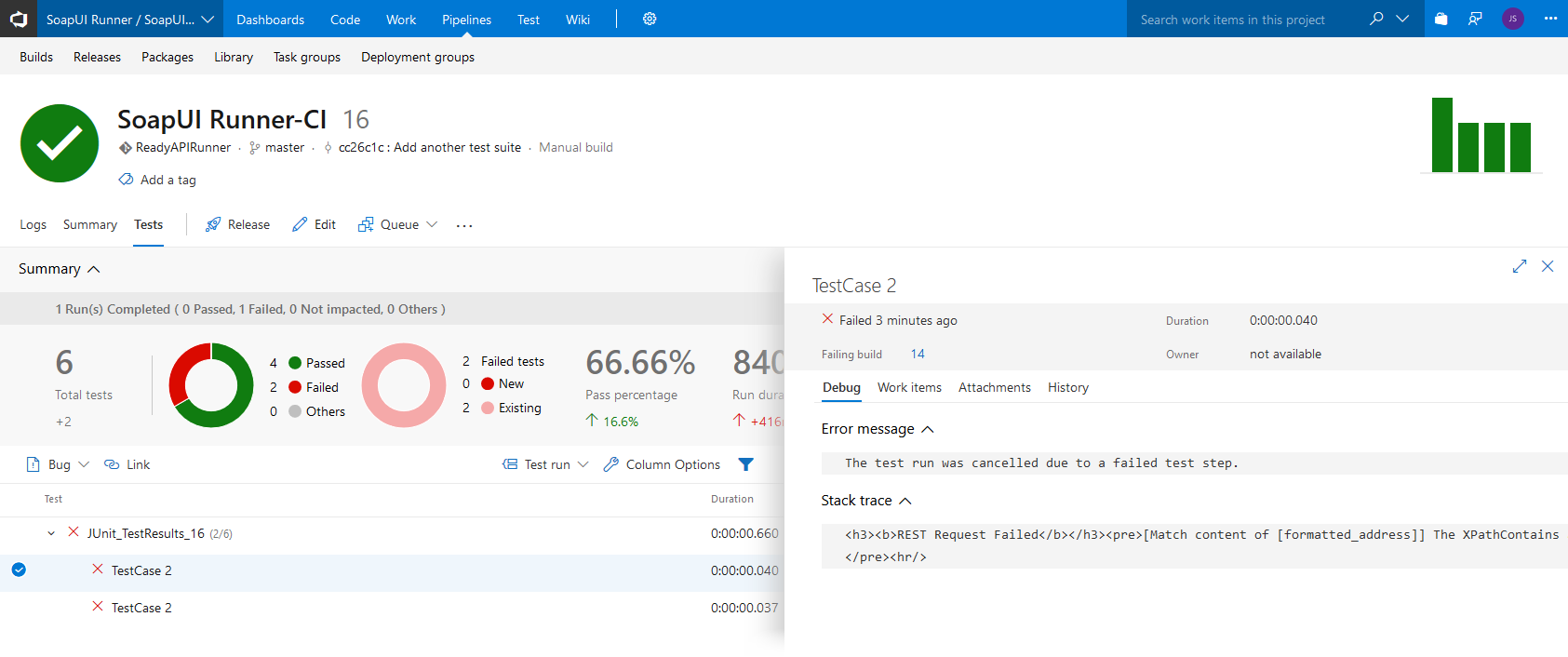Viewport: 1568px width, 657px height.
Task: Open the Pipelines hub
Action: [x=466, y=20]
